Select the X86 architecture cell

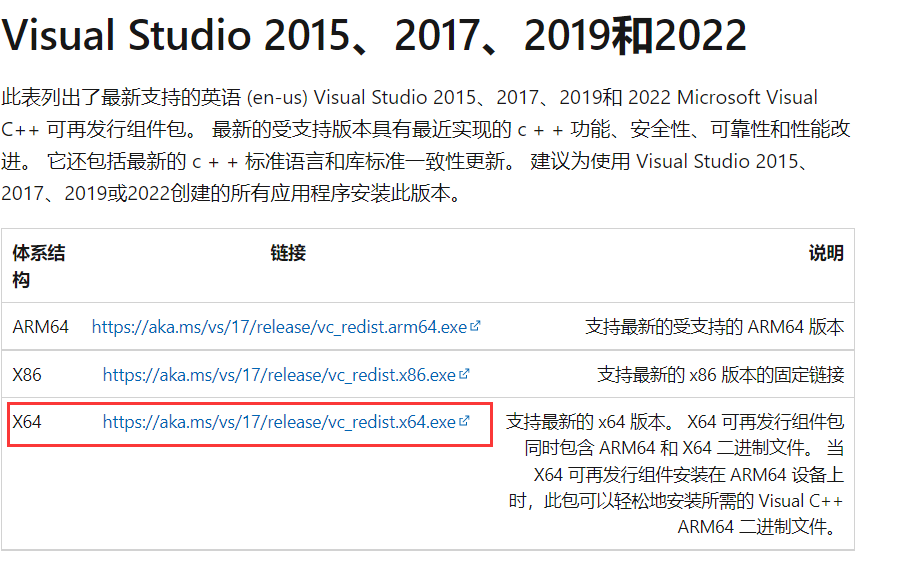27,375
